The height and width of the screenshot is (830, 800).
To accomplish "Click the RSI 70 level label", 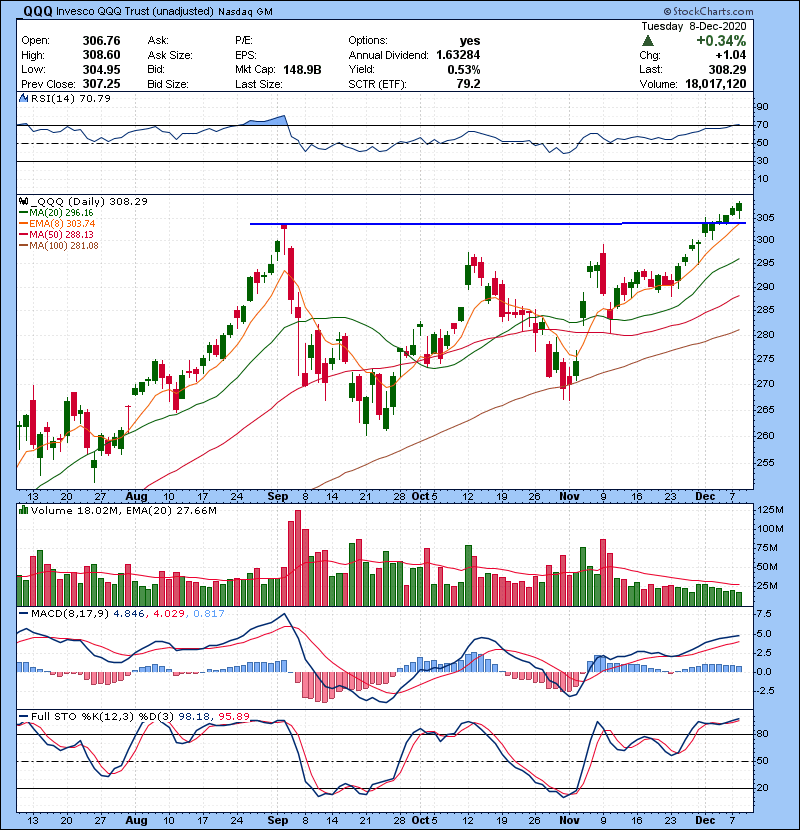I will click(x=762, y=125).
